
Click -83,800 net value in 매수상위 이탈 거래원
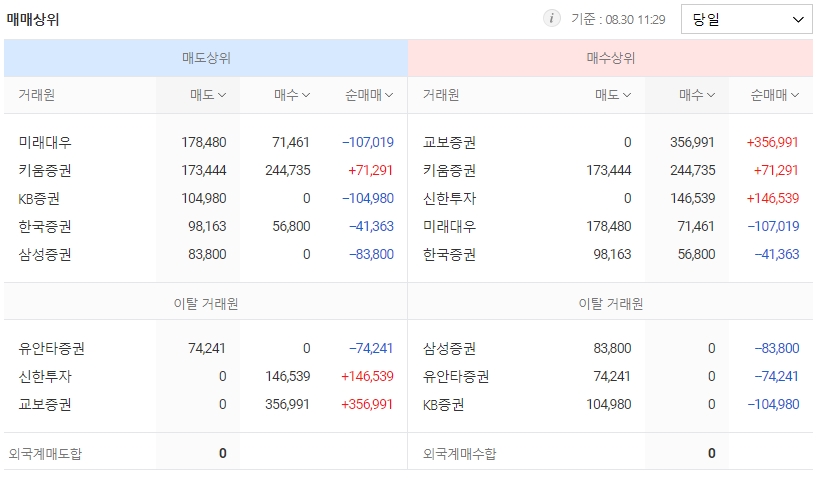[776, 348]
